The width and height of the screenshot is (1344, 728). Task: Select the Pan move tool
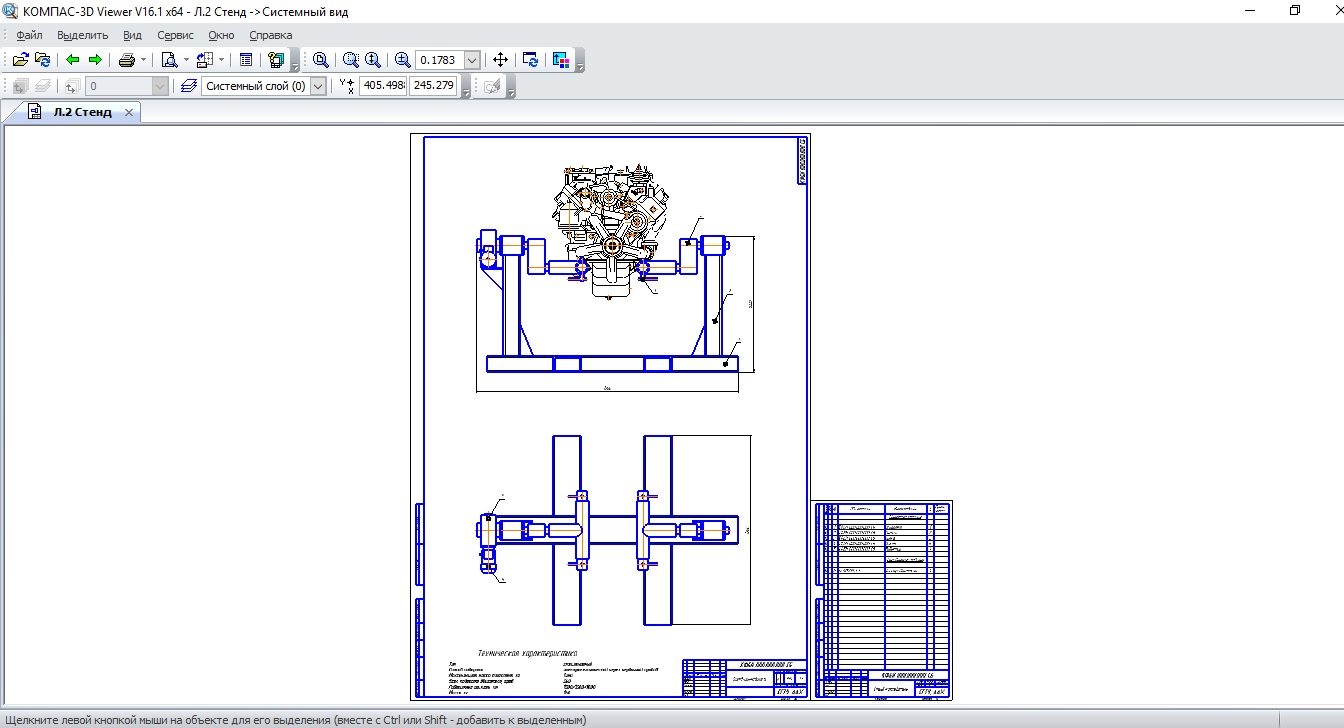pyautogui.click(x=501, y=60)
